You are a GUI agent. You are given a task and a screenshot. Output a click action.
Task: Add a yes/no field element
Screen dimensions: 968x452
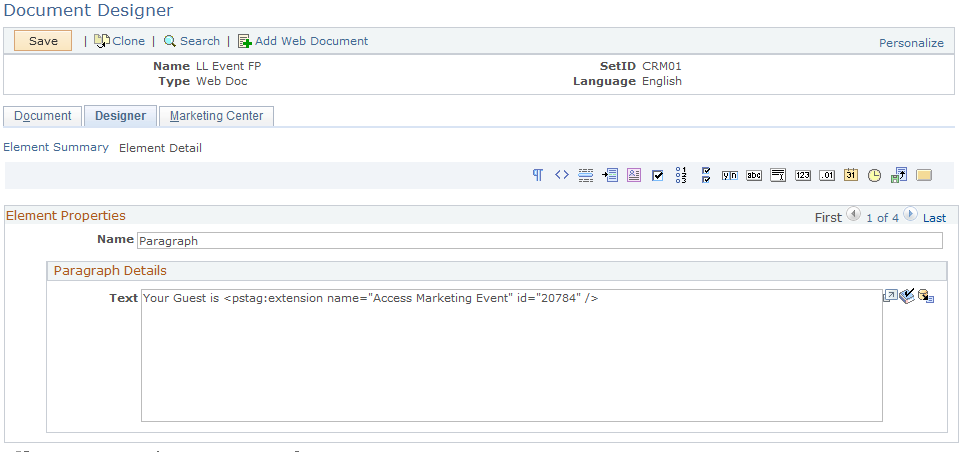point(730,175)
